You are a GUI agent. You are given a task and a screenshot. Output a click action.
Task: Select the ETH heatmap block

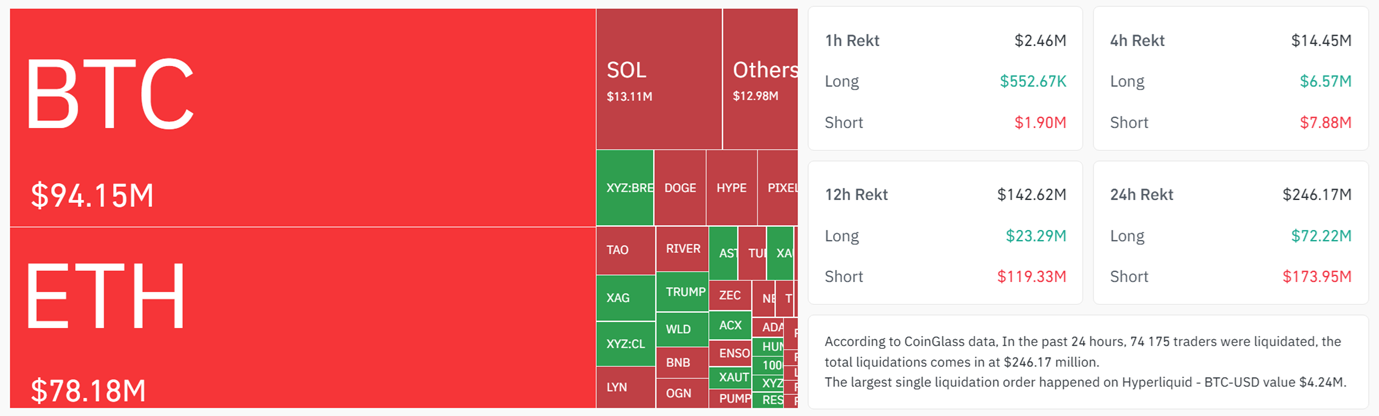point(302,317)
